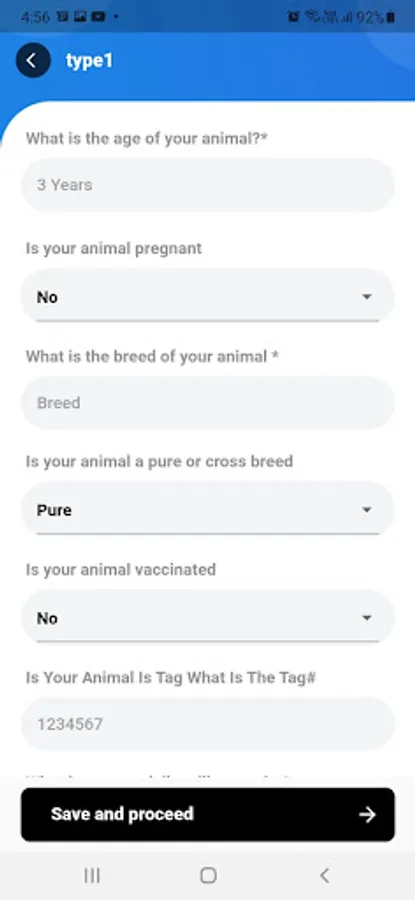The image size is (415, 900).
Task: Tap the arrow icon on Save and proceed
Action: pyautogui.click(x=367, y=814)
